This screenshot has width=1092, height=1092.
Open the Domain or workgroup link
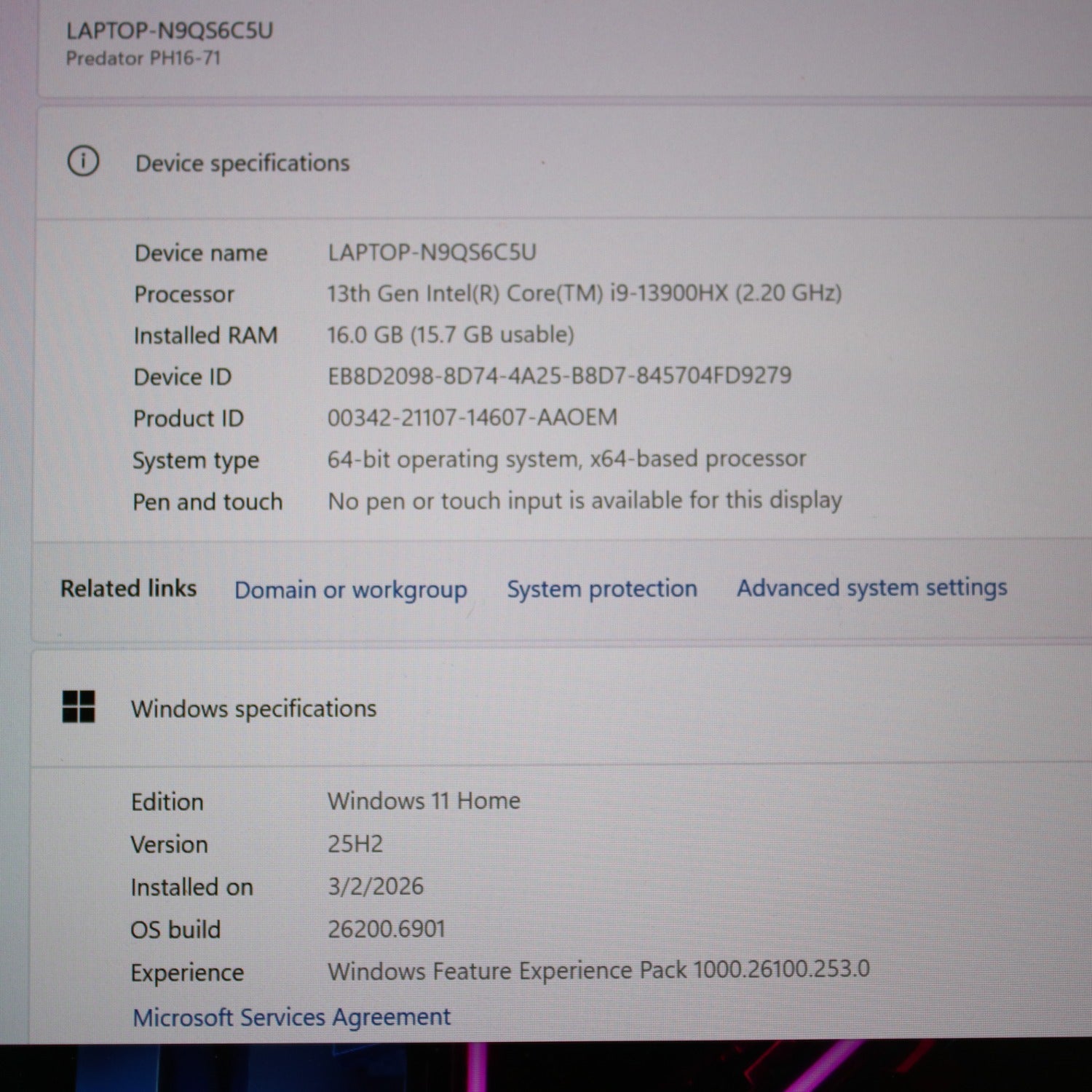tap(350, 590)
